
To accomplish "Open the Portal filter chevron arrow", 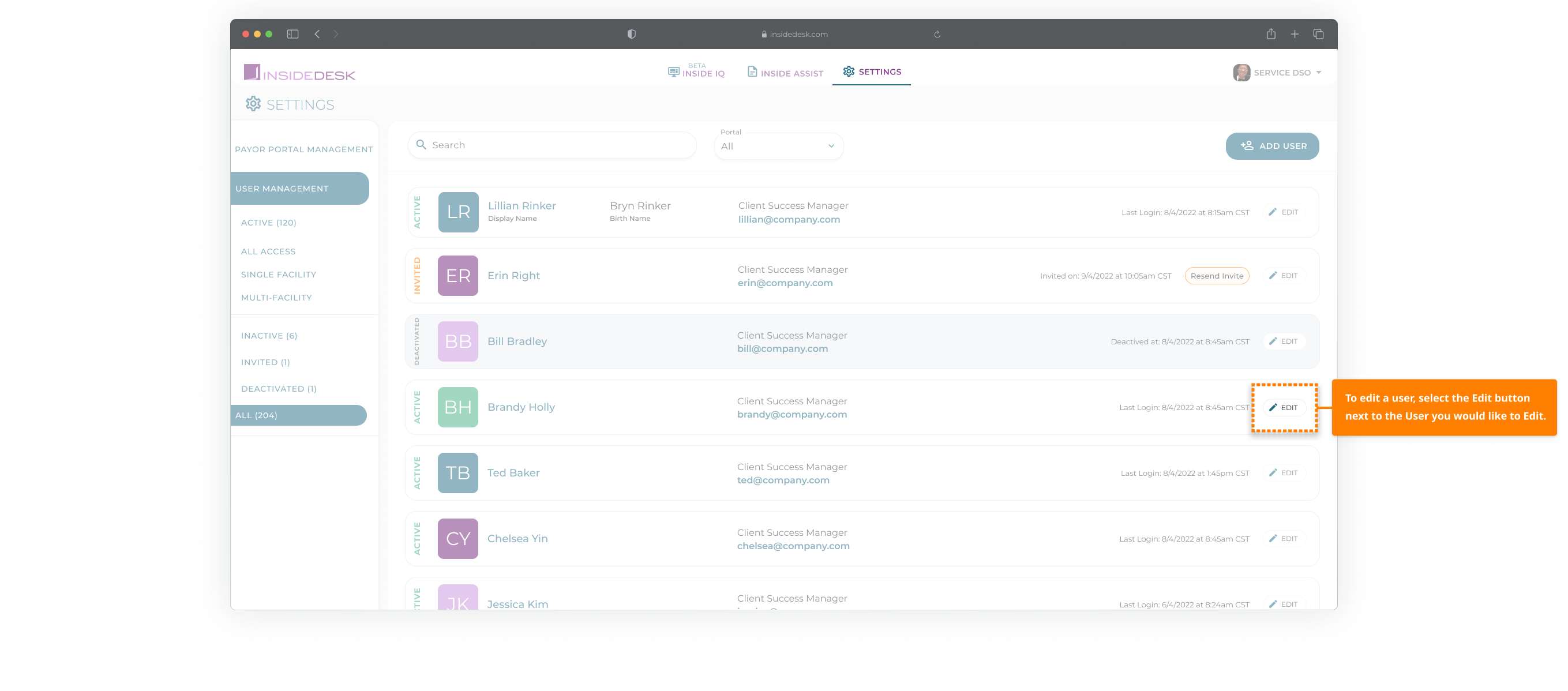I will click(830, 146).
